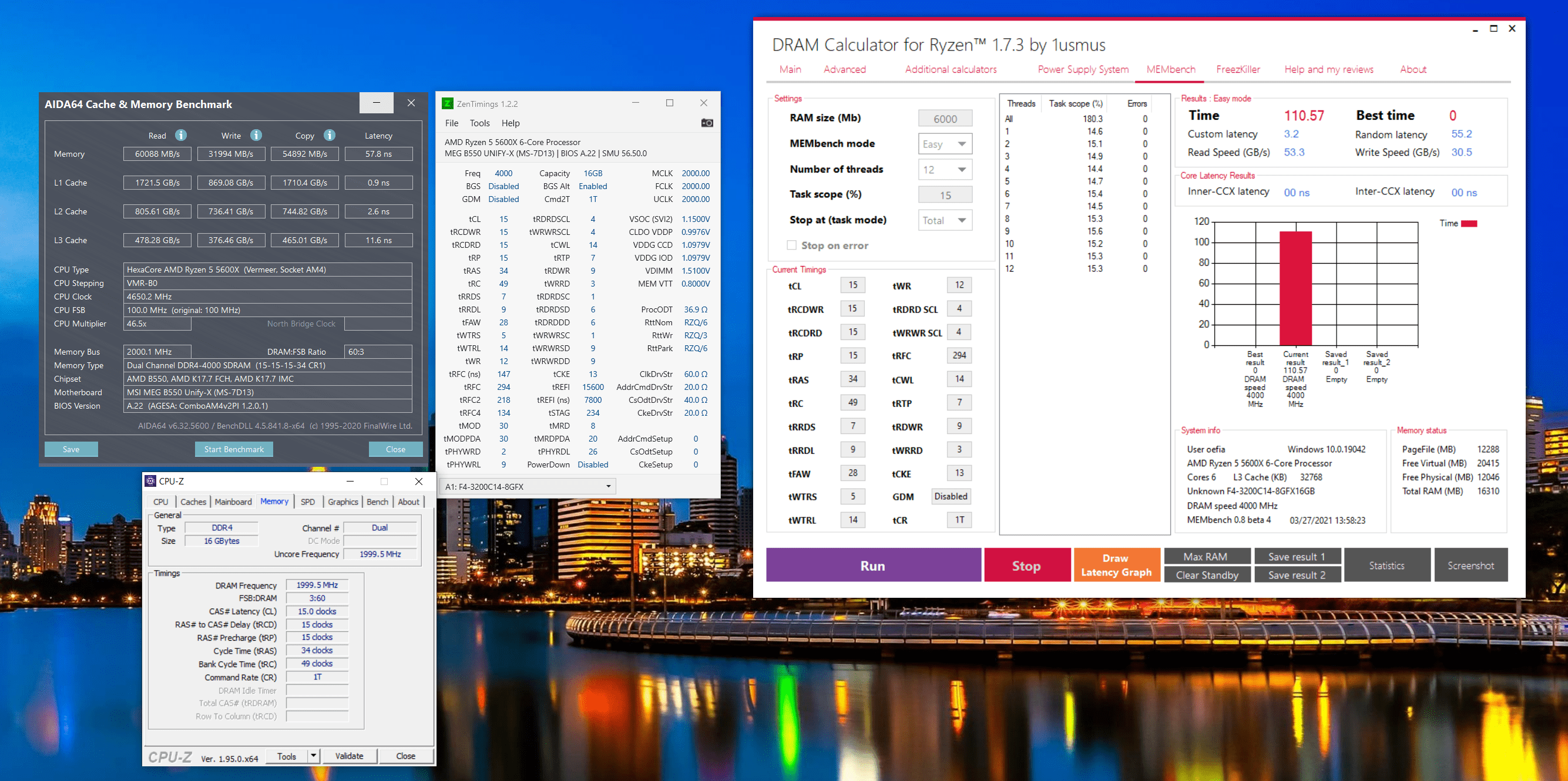Click the CPU-Z Close button
The height and width of the screenshot is (781, 1568).
coord(405,756)
